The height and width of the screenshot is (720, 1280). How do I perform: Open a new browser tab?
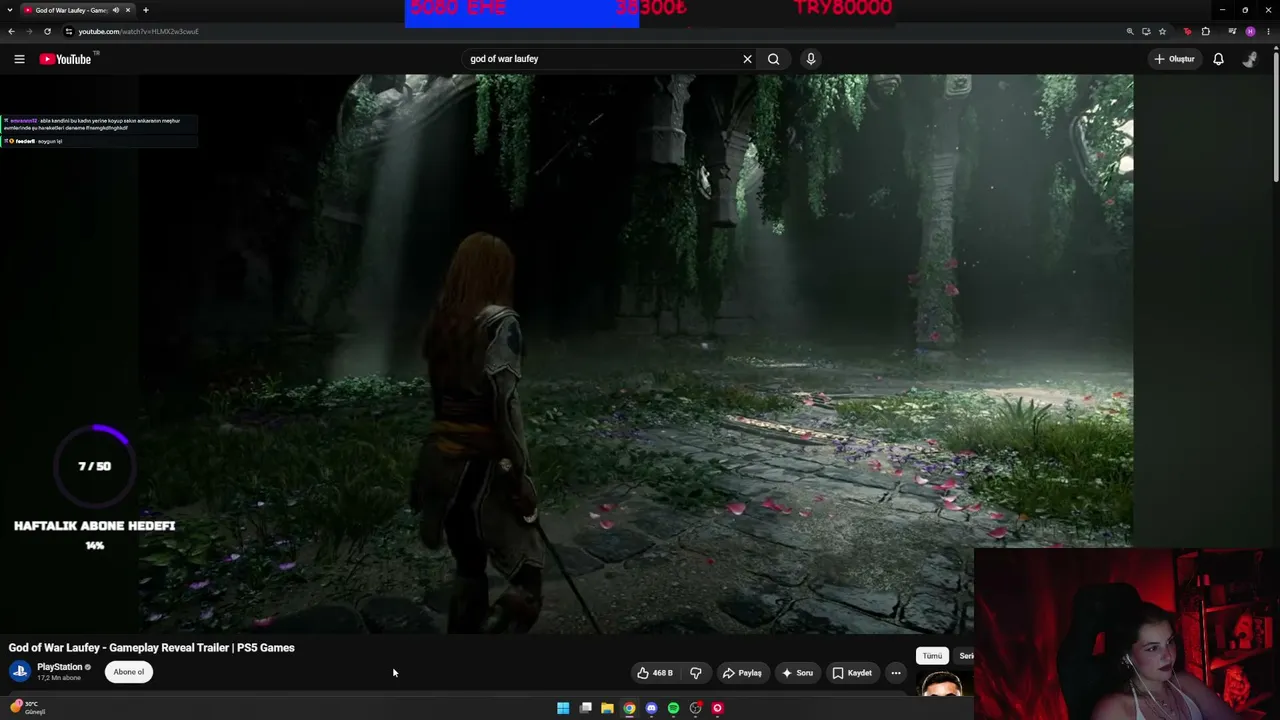click(146, 10)
